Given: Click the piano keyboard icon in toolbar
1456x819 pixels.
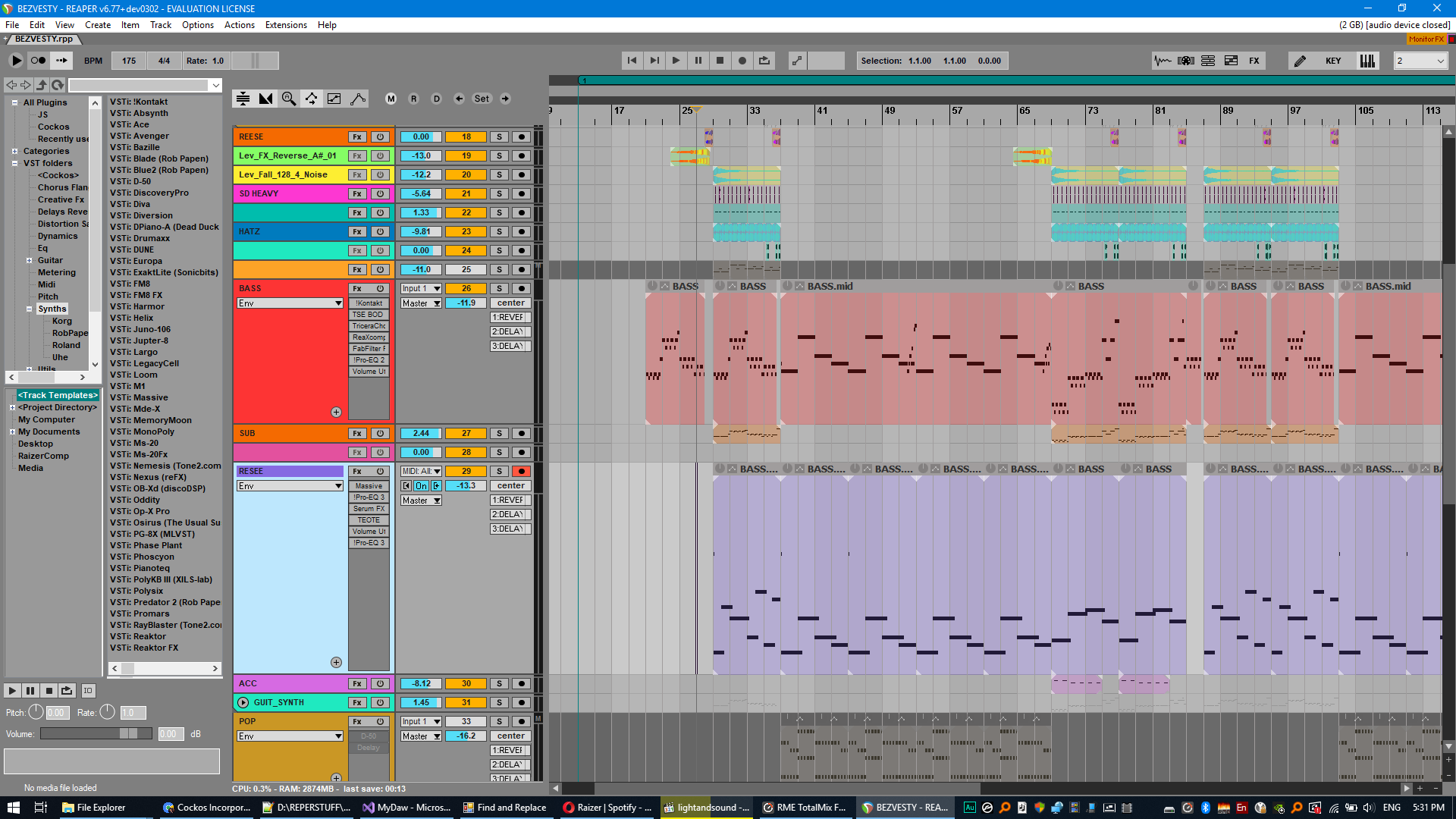Looking at the screenshot, I should 1367,61.
